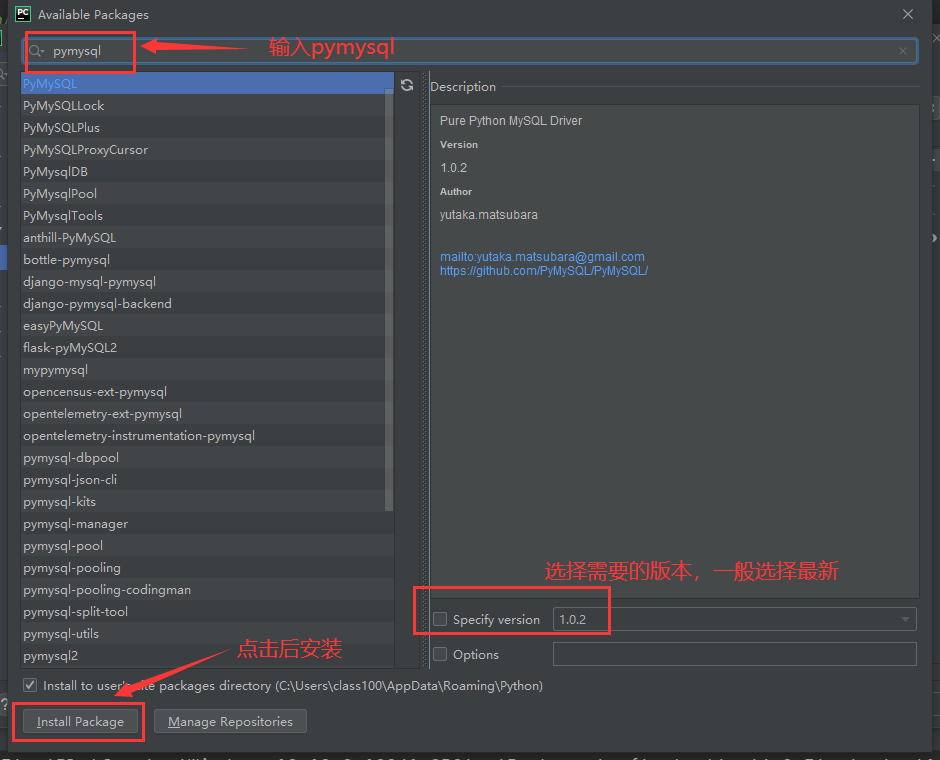Select PyMySQL in the package list
This screenshot has height=760, width=940.
[207, 83]
